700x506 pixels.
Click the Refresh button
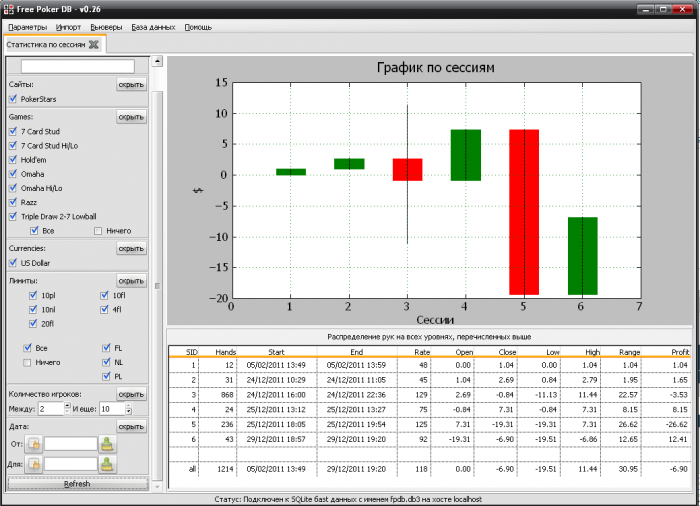(77, 484)
